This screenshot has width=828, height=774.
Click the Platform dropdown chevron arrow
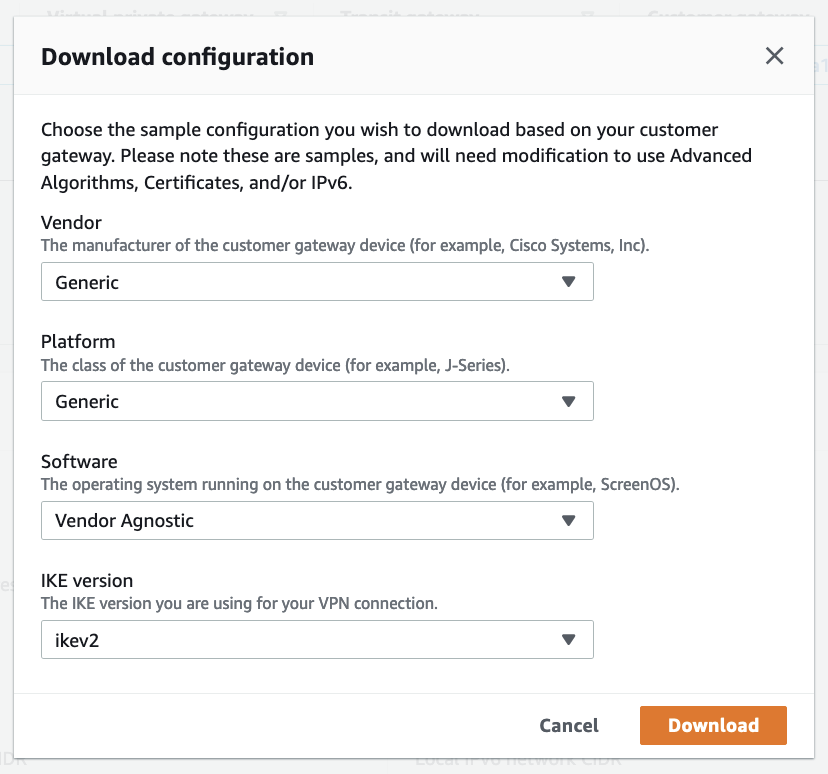click(x=569, y=401)
